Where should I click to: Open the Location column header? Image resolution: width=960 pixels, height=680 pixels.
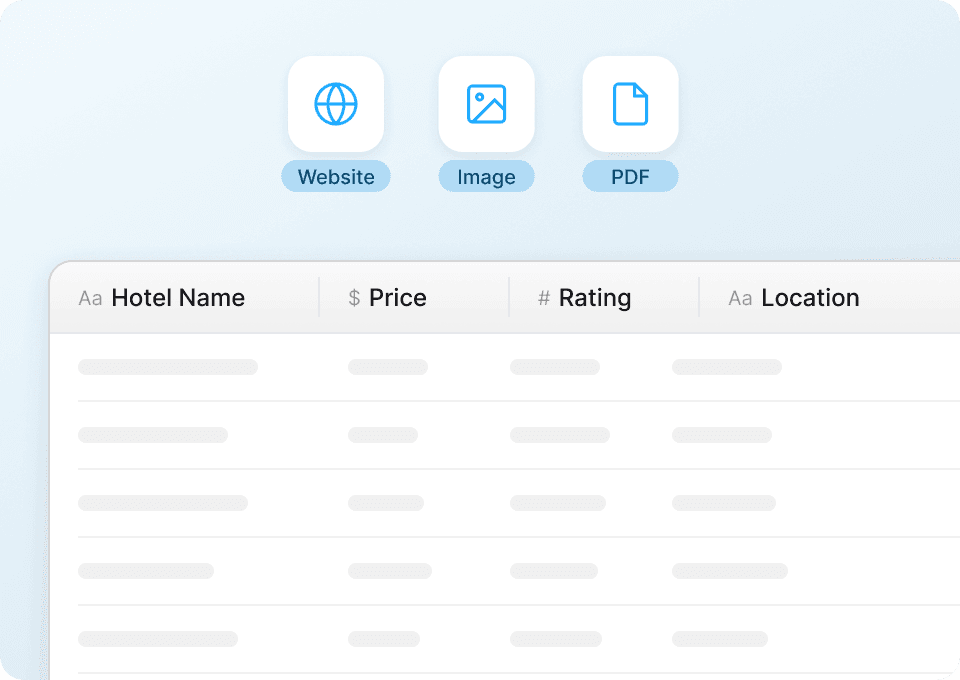(x=810, y=298)
